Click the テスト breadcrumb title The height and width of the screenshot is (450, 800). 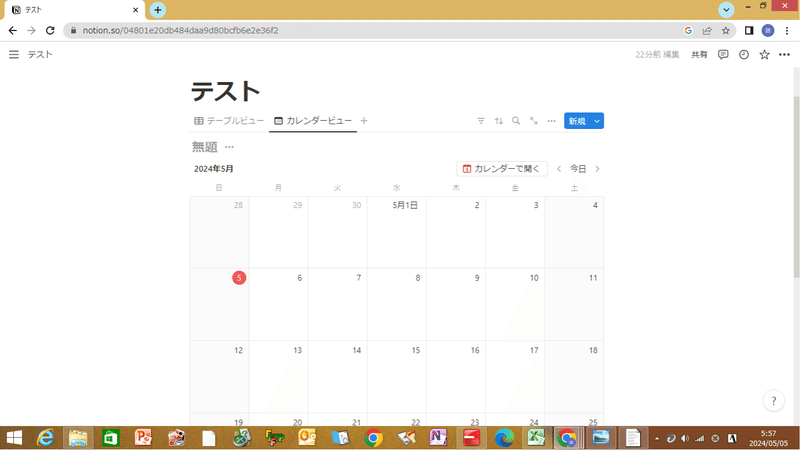pyautogui.click(x=40, y=55)
